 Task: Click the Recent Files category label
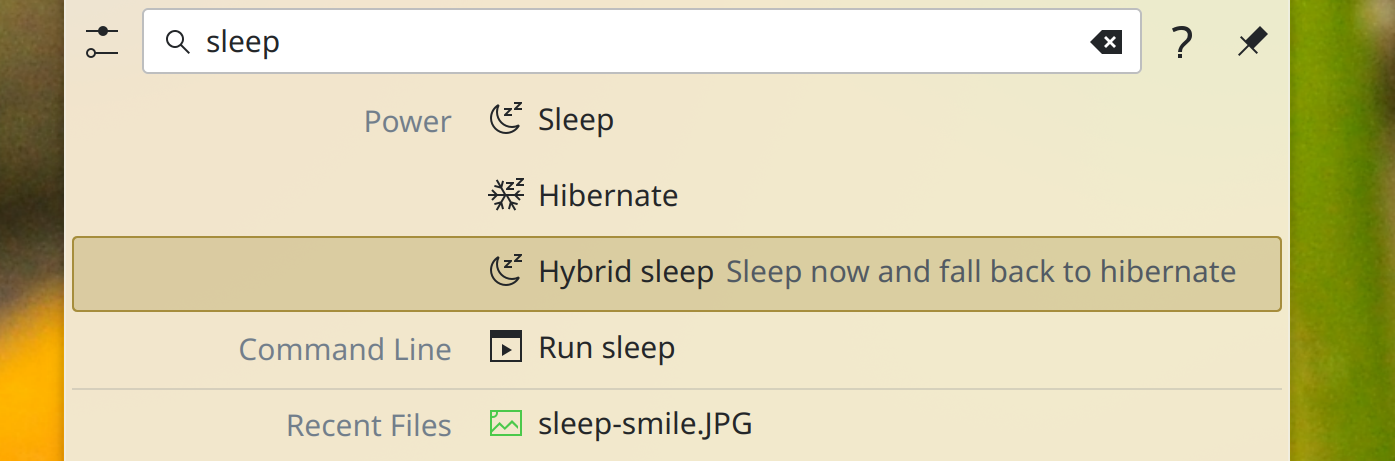[369, 425]
